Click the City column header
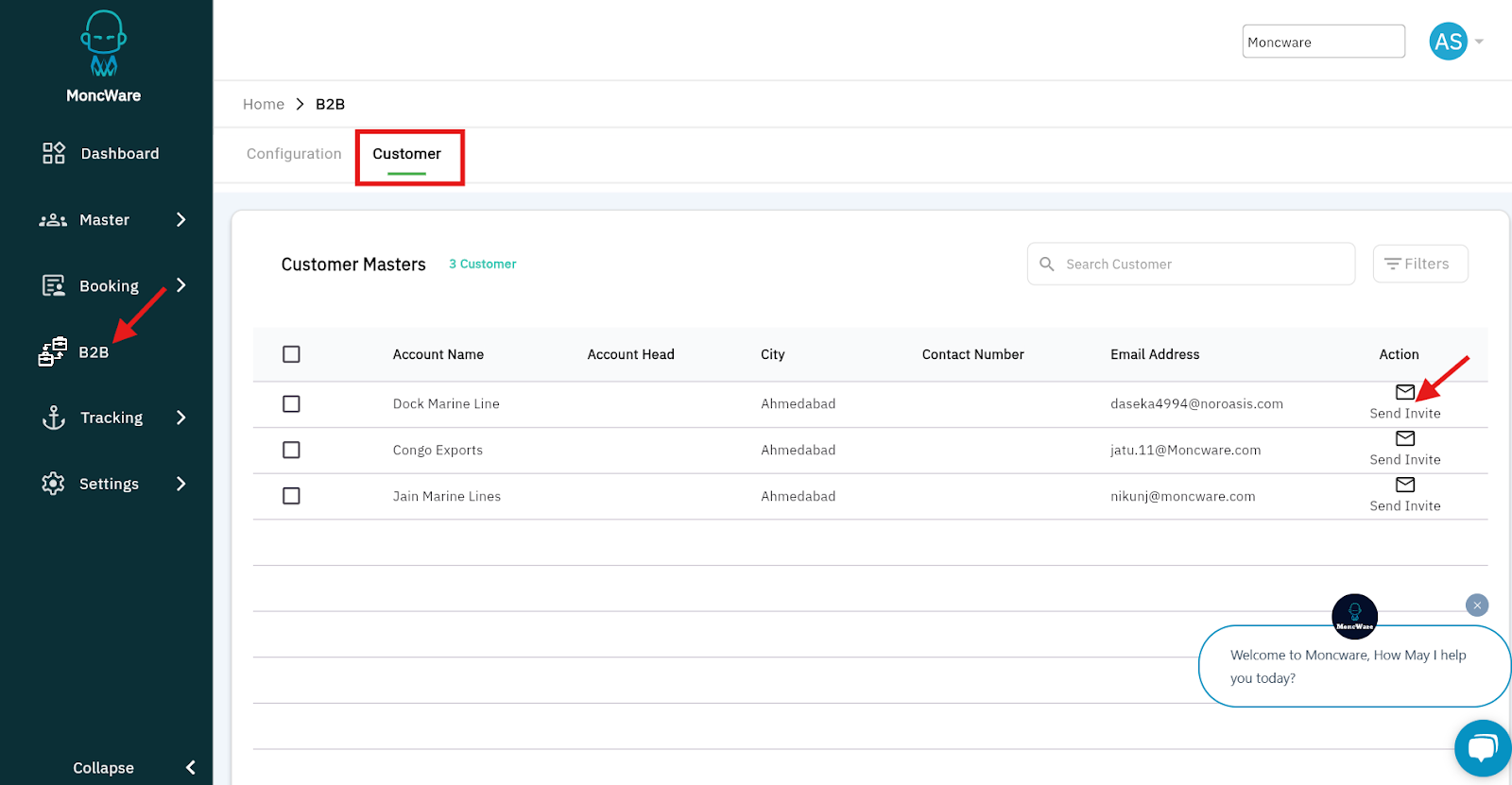This screenshot has height=785, width=1512. click(x=772, y=354)
